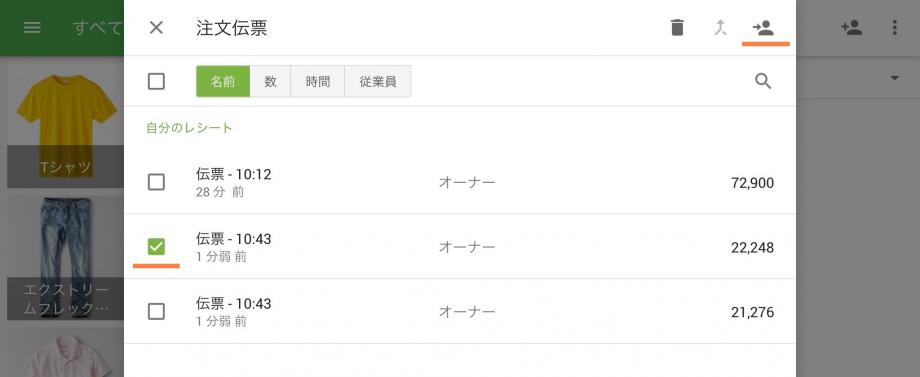Add customer icon in background toolbar
This screenshot has width=920, height=377.
tap(851, 28)
